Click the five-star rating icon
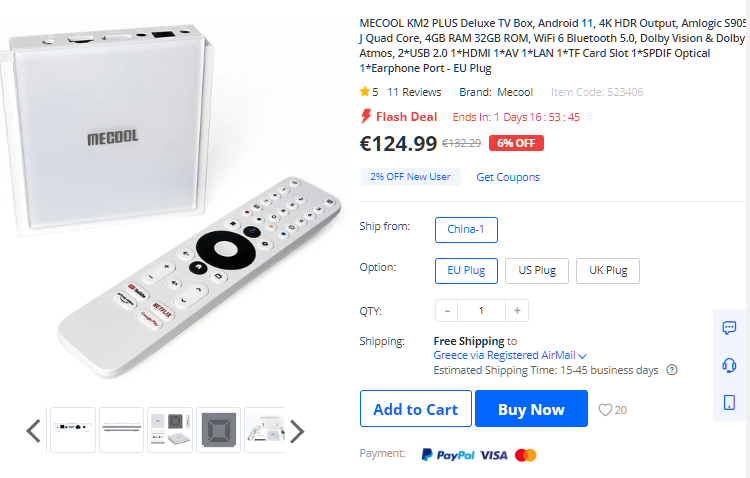The width and height of the screenshot is (750, 478). (364, 91)
